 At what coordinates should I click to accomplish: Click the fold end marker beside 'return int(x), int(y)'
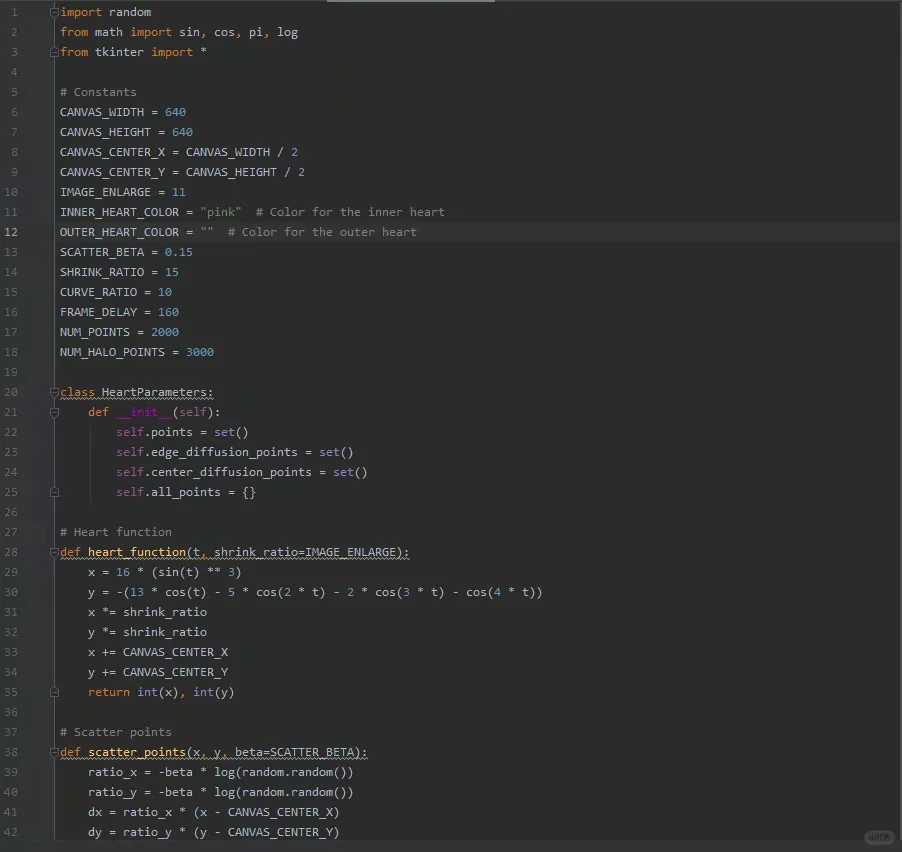[x=54, y=693]
